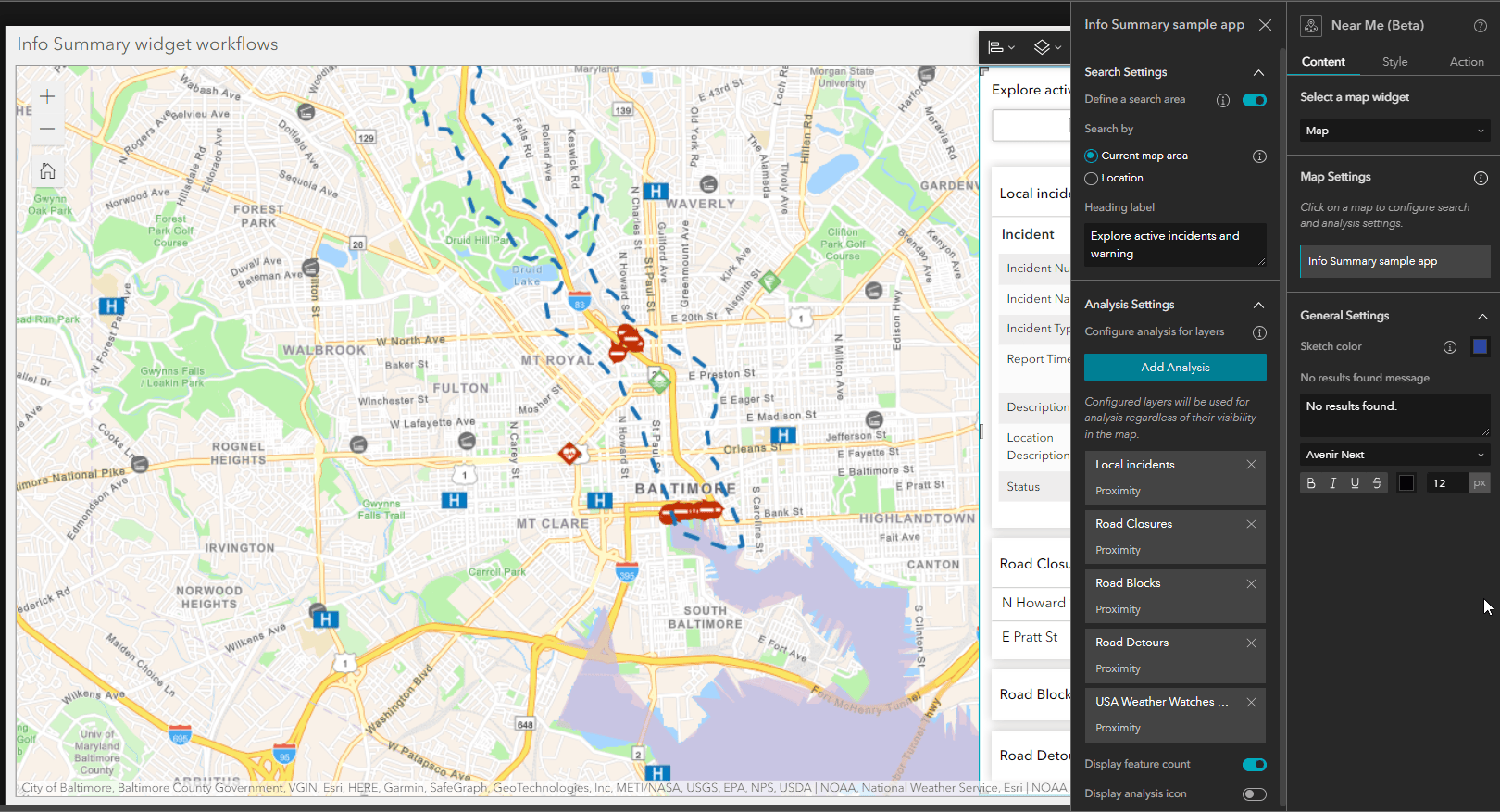The image size is (1500, 812).
Task: Click the Status field row
Action: [1034, 487]
